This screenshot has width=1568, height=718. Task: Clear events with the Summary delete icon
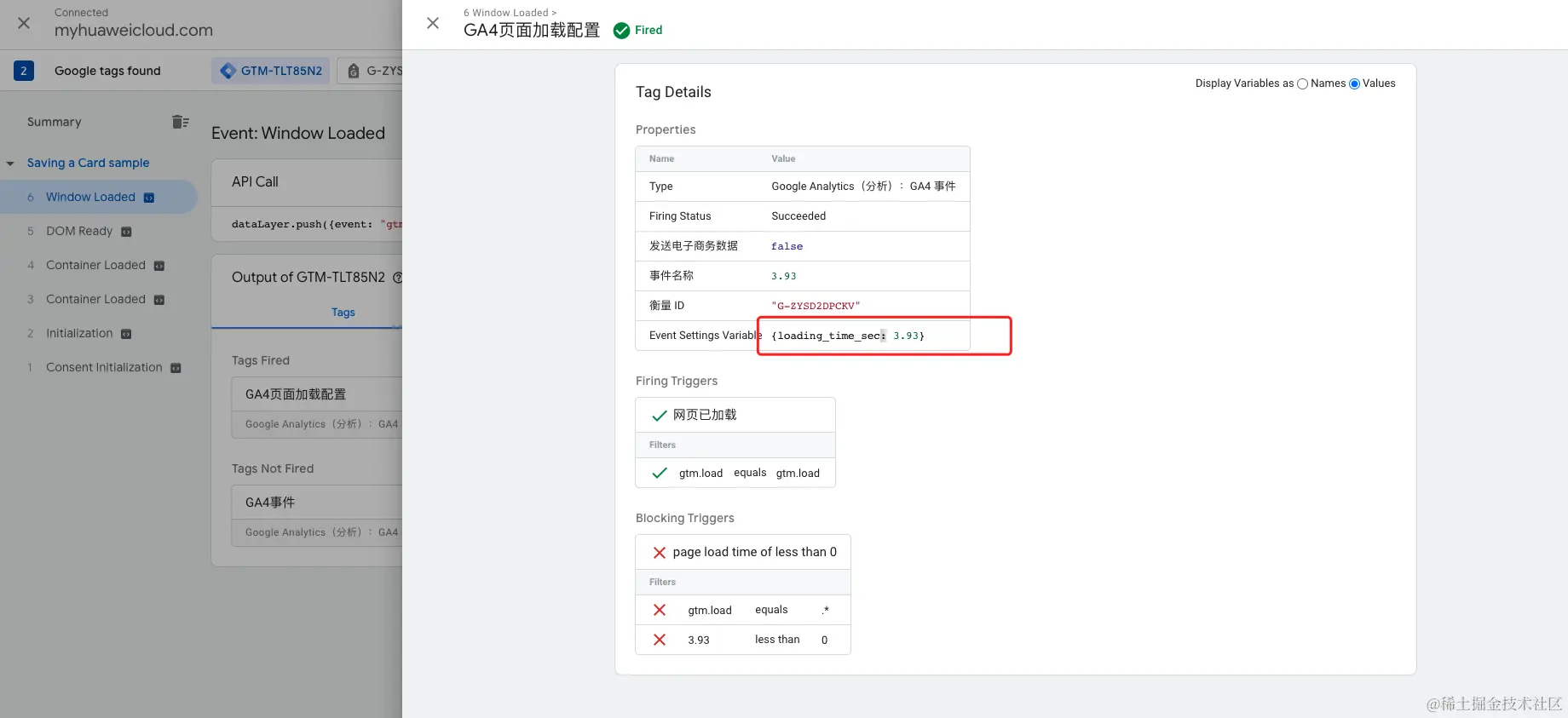180,122
